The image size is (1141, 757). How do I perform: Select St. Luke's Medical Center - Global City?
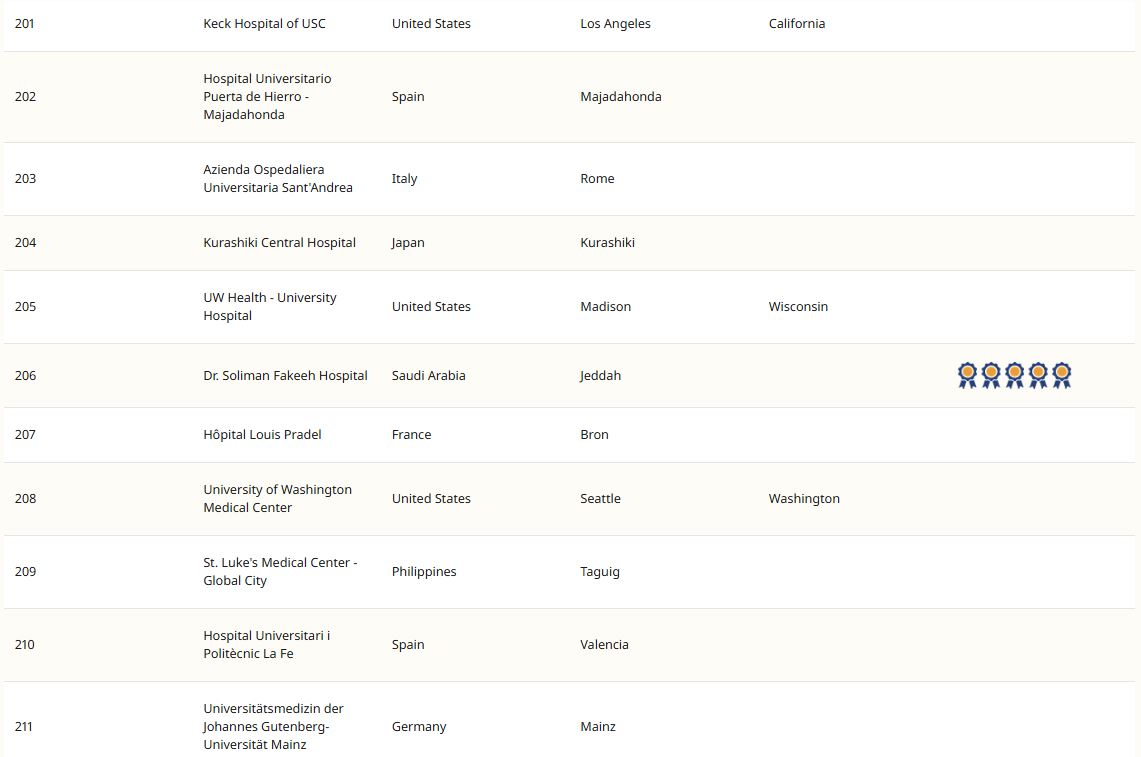pos(279,572)
